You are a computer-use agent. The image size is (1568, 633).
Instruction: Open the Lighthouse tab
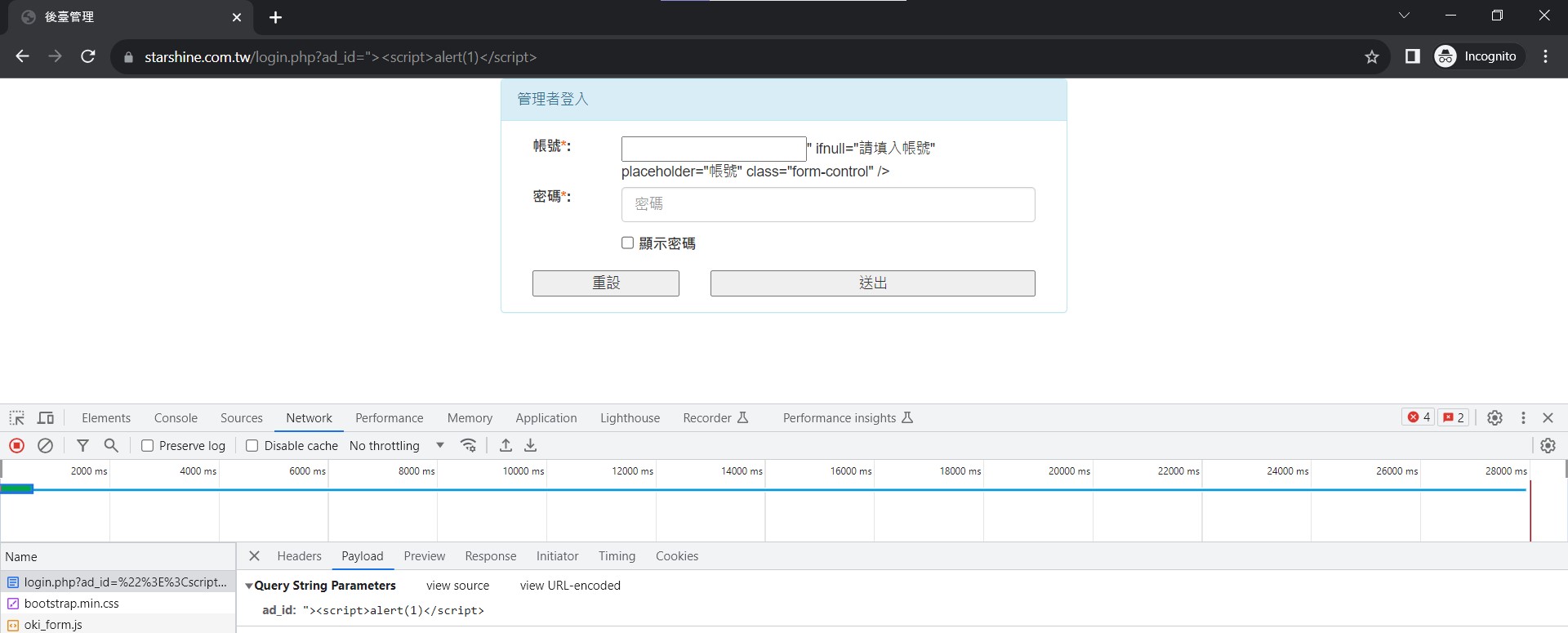coord(630,418)
